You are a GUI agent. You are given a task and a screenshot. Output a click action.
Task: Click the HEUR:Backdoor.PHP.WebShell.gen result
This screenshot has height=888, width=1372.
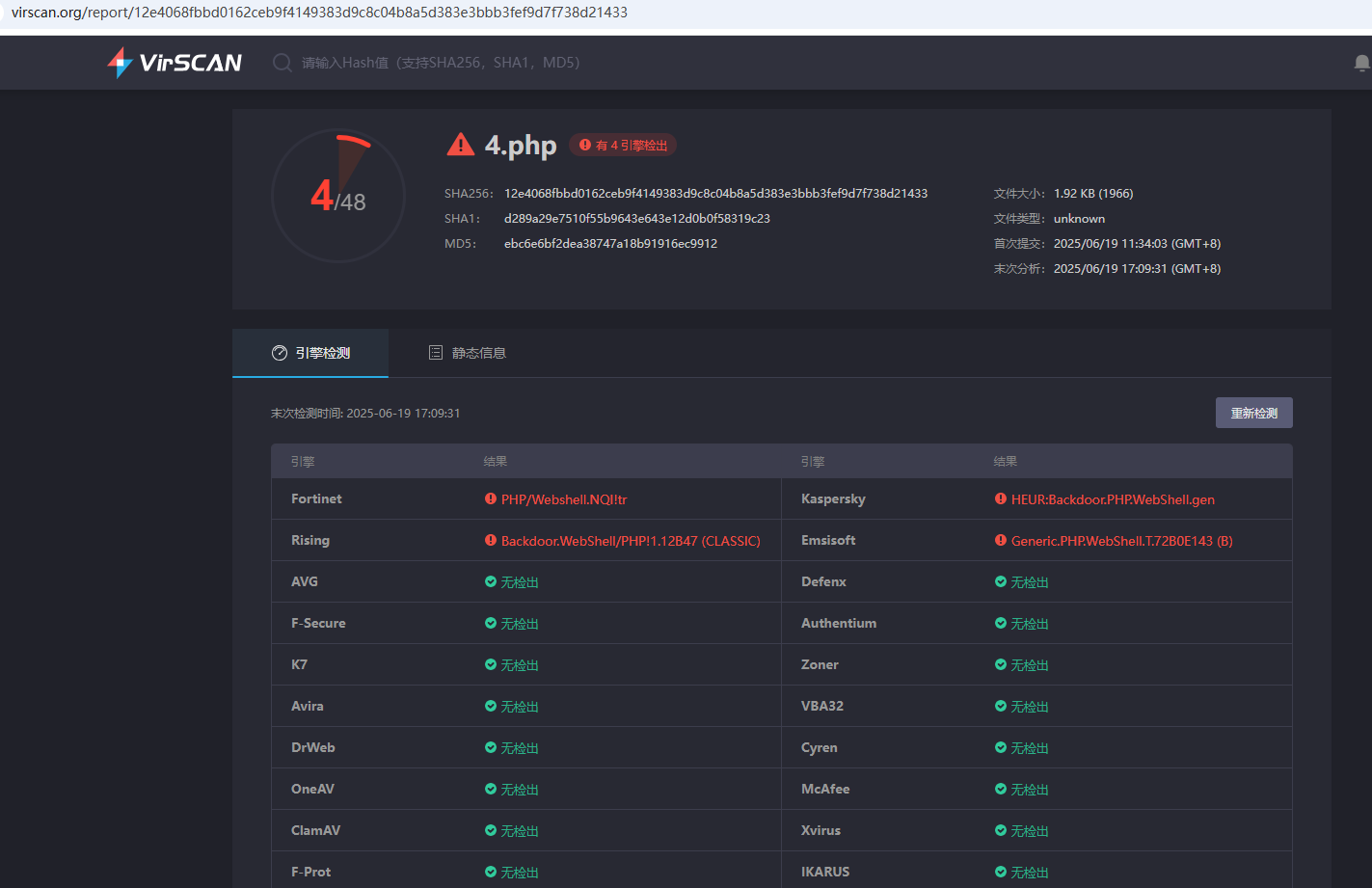coord(1113,499)
